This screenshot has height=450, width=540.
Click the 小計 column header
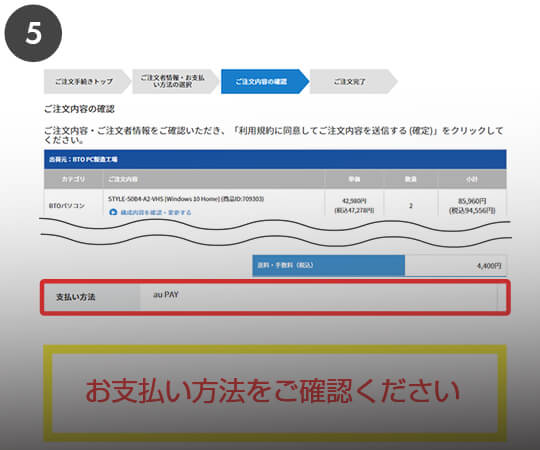click(x=472, y=179)
